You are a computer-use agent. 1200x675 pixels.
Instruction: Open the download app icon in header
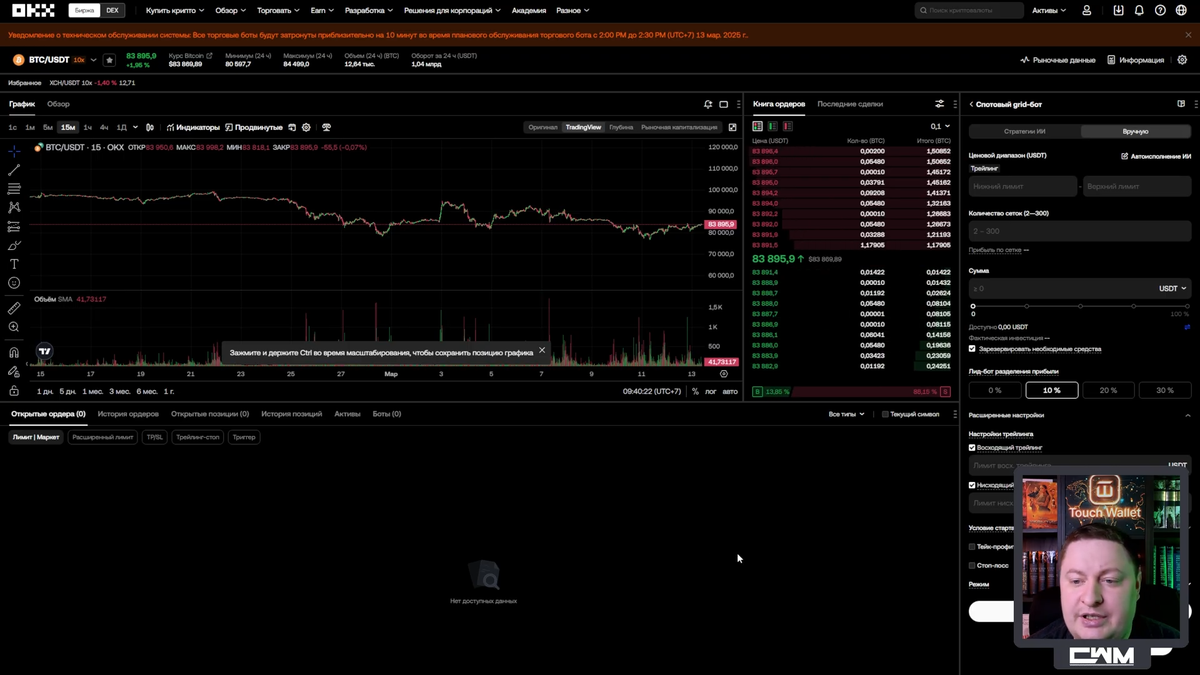(1118, 10)
